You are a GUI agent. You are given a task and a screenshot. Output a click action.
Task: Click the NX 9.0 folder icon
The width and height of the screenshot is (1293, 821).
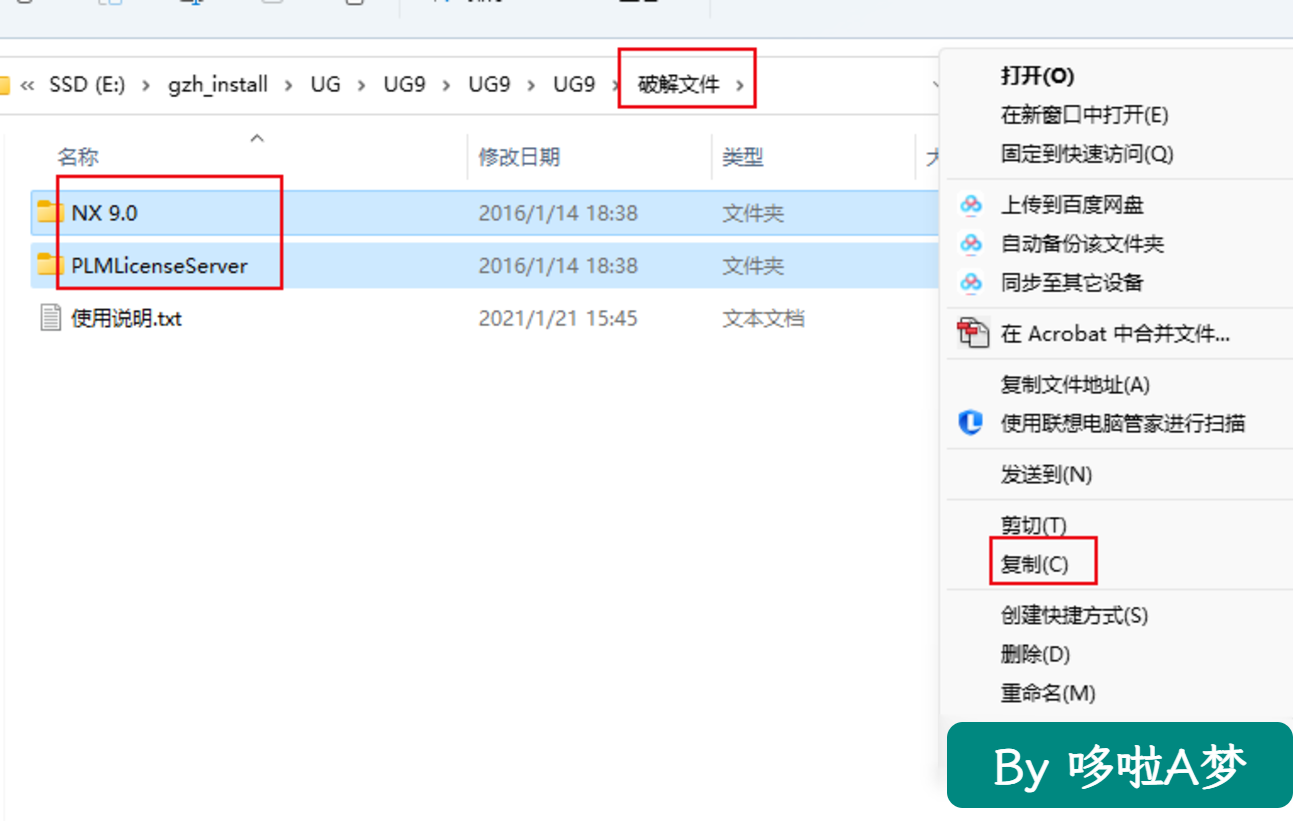tap(50, 212)
